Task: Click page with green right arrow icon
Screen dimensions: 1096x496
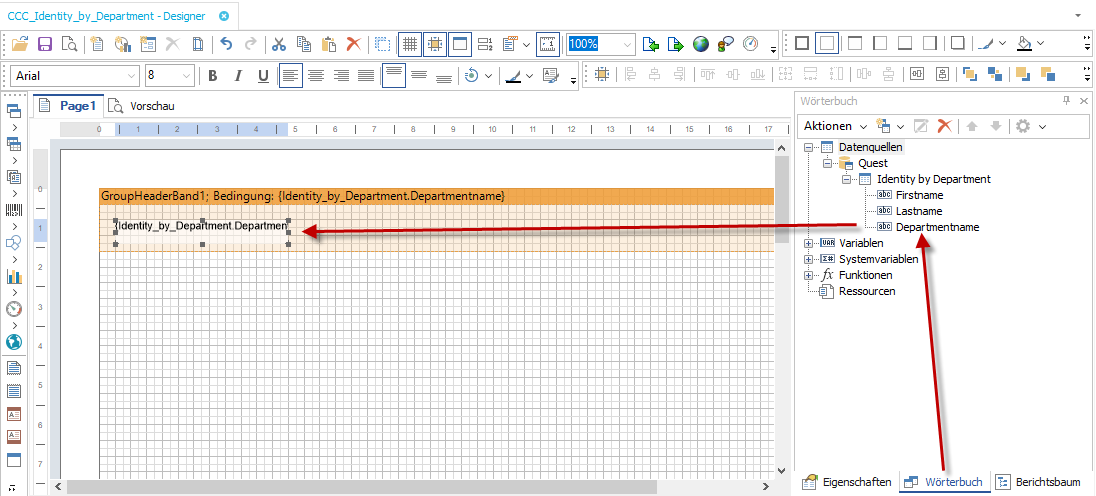Action: (x=676, y=44)
